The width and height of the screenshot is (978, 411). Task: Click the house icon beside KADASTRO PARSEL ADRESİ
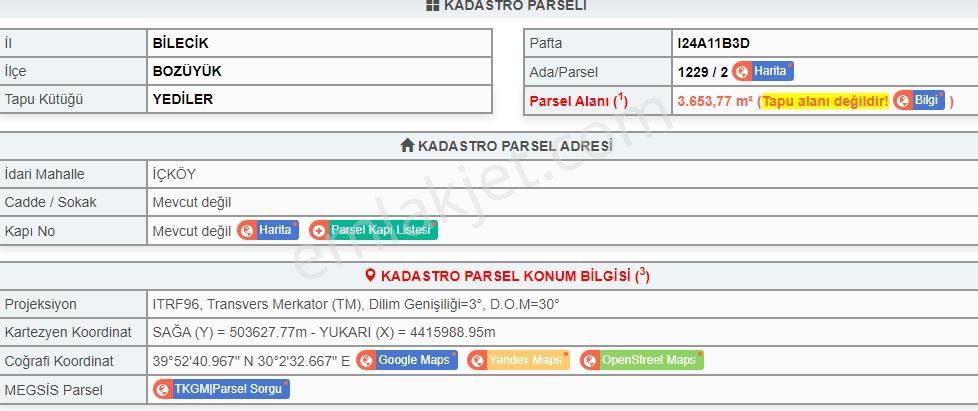click(x=407, y=145)
